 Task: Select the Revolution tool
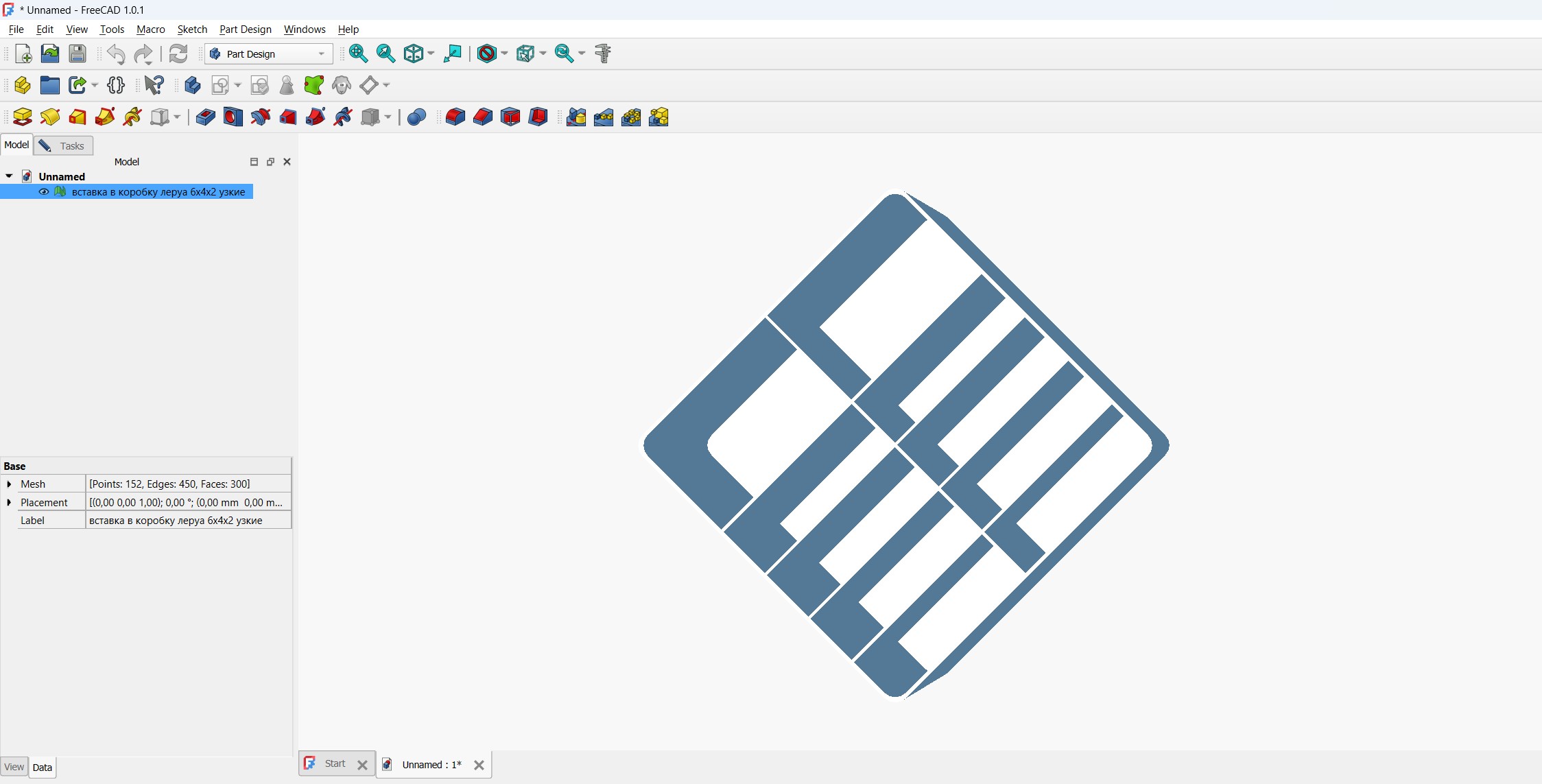[x=50, y=117]
